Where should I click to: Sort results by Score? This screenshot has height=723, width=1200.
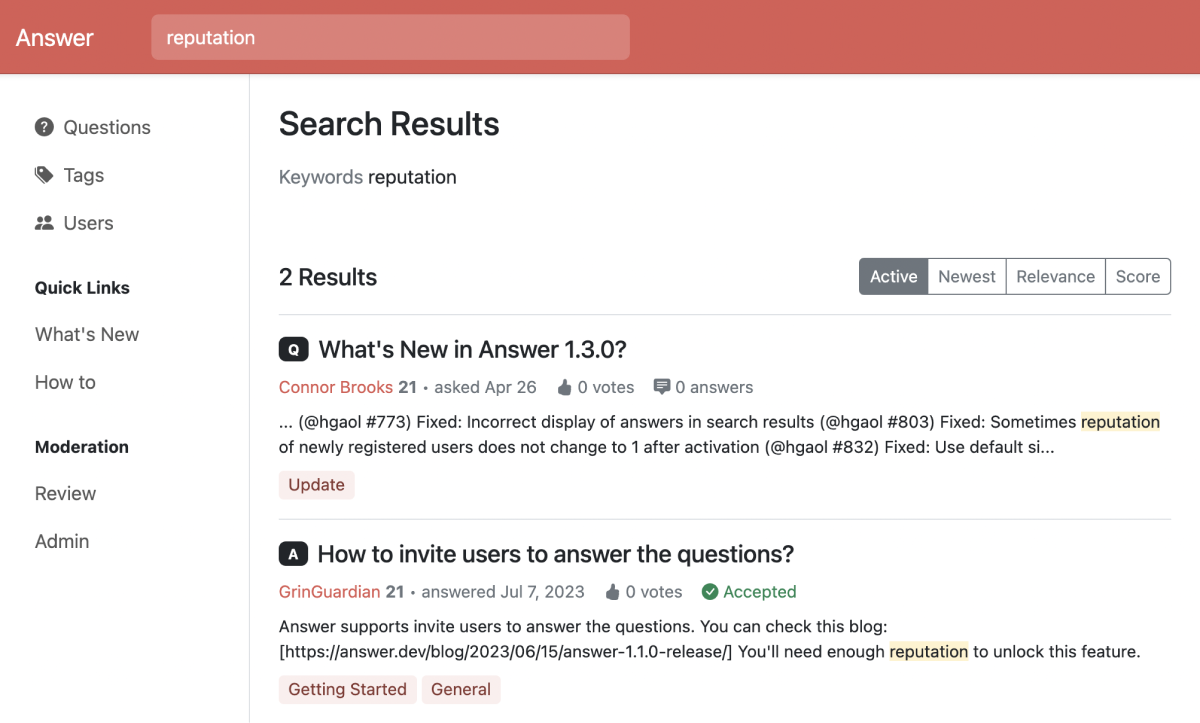click(x=1138, y=276)
